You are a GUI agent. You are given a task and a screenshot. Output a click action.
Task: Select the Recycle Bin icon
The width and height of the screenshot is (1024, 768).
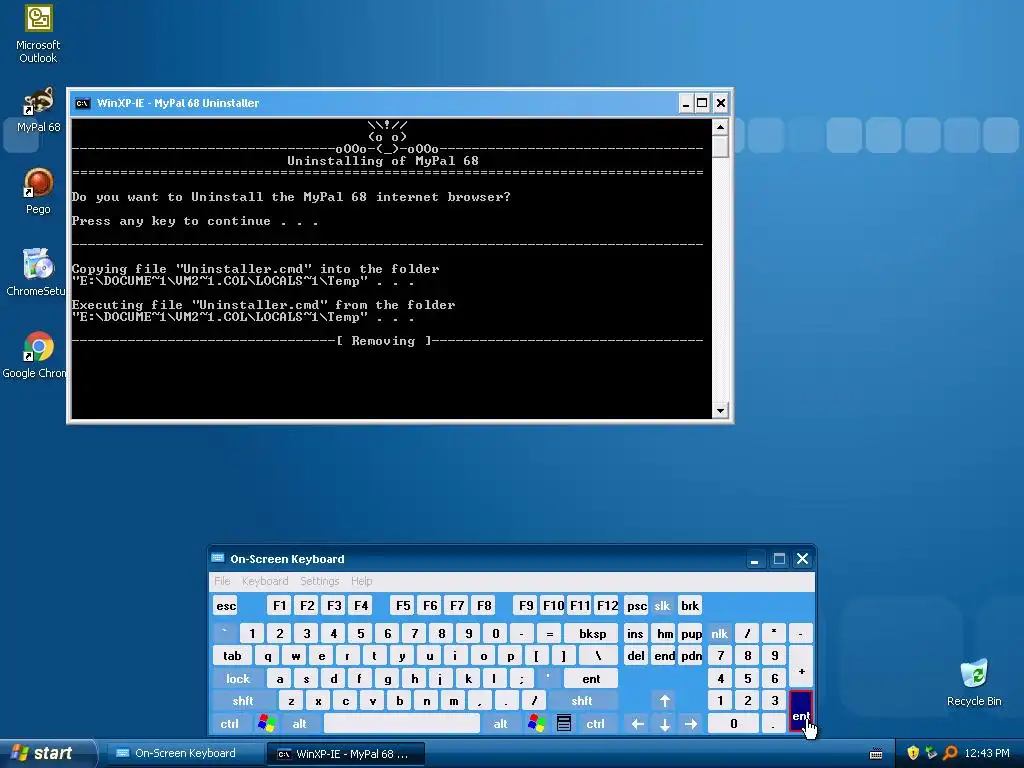tap(974, 683)
